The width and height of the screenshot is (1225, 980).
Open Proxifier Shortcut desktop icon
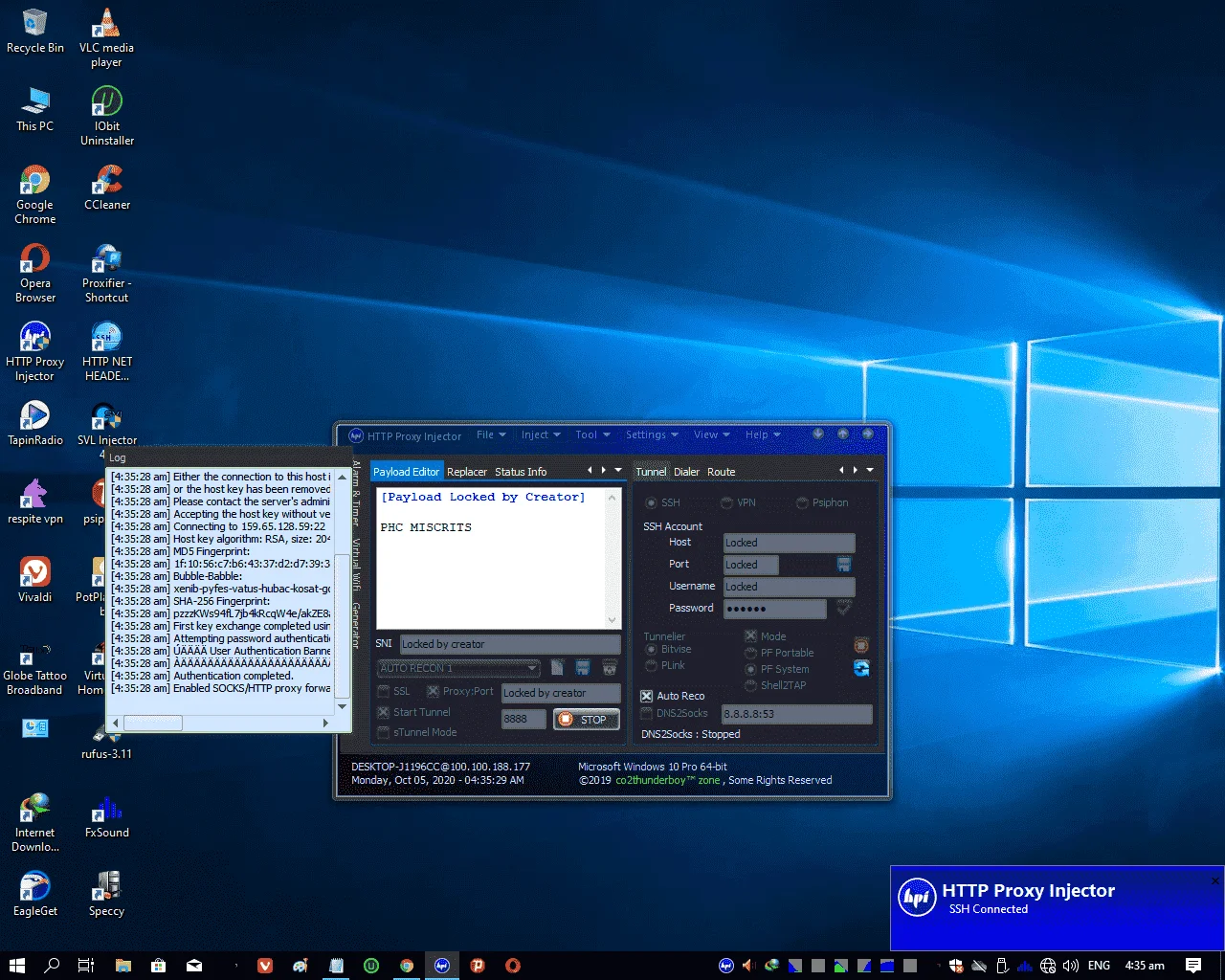tap(107, 273)
